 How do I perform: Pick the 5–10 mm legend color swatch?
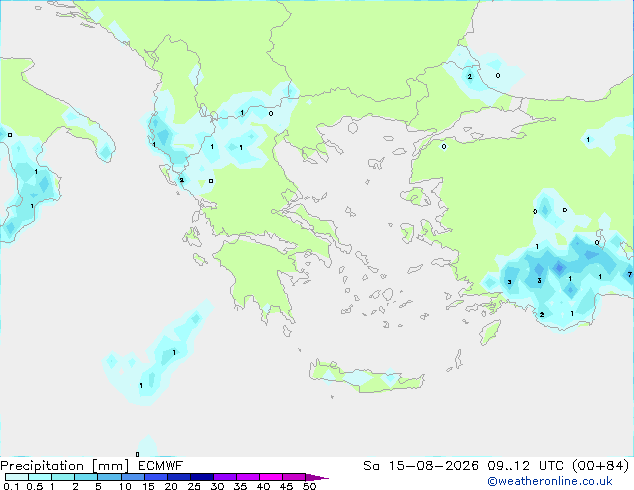pyautogui.click(x=109, y=477)
